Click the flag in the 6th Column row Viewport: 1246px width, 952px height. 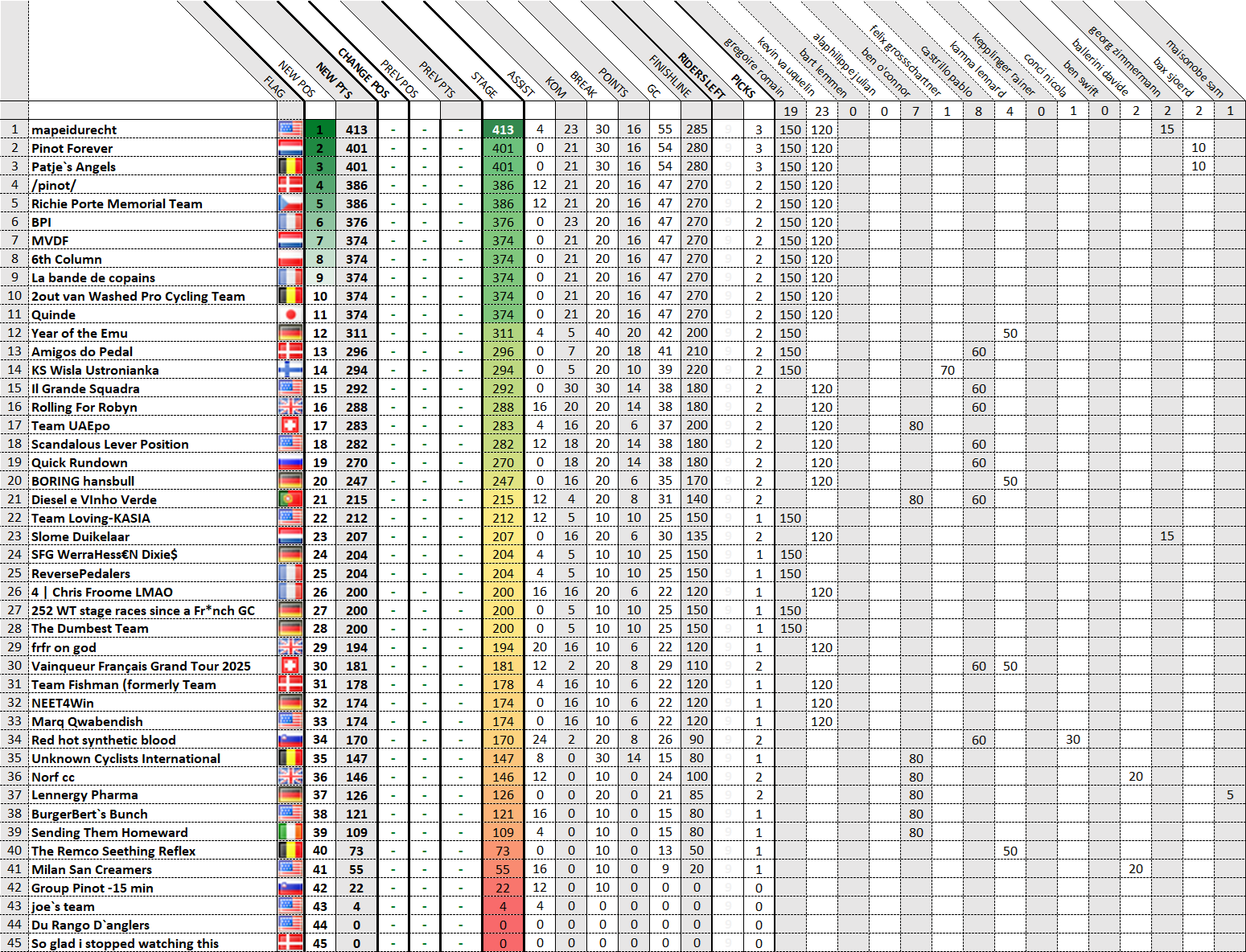click(x=290, y=259)
